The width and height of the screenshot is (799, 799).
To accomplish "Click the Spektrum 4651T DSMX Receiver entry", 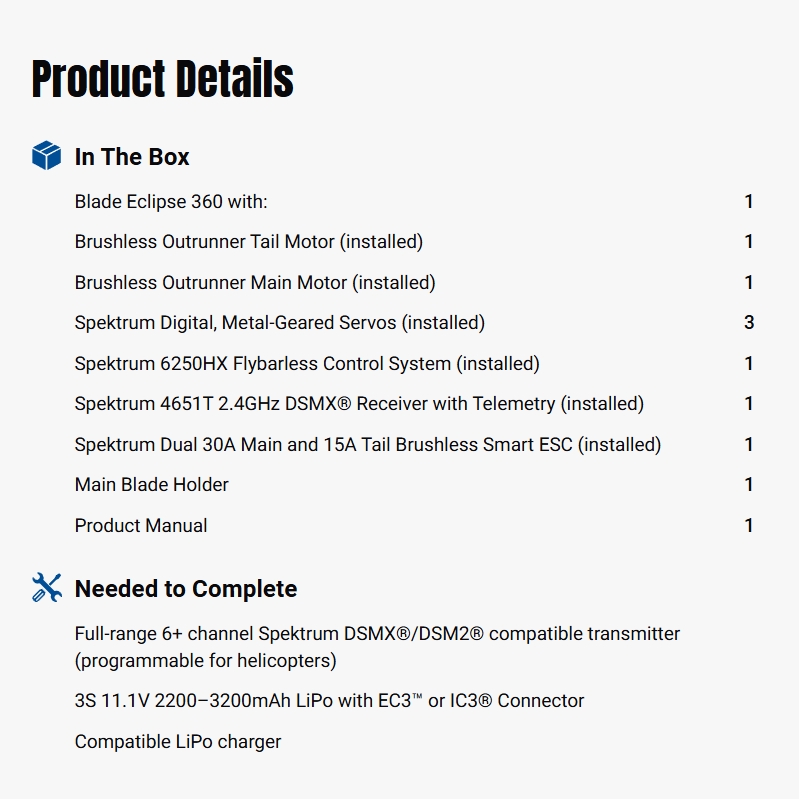I will click(359, 404).
